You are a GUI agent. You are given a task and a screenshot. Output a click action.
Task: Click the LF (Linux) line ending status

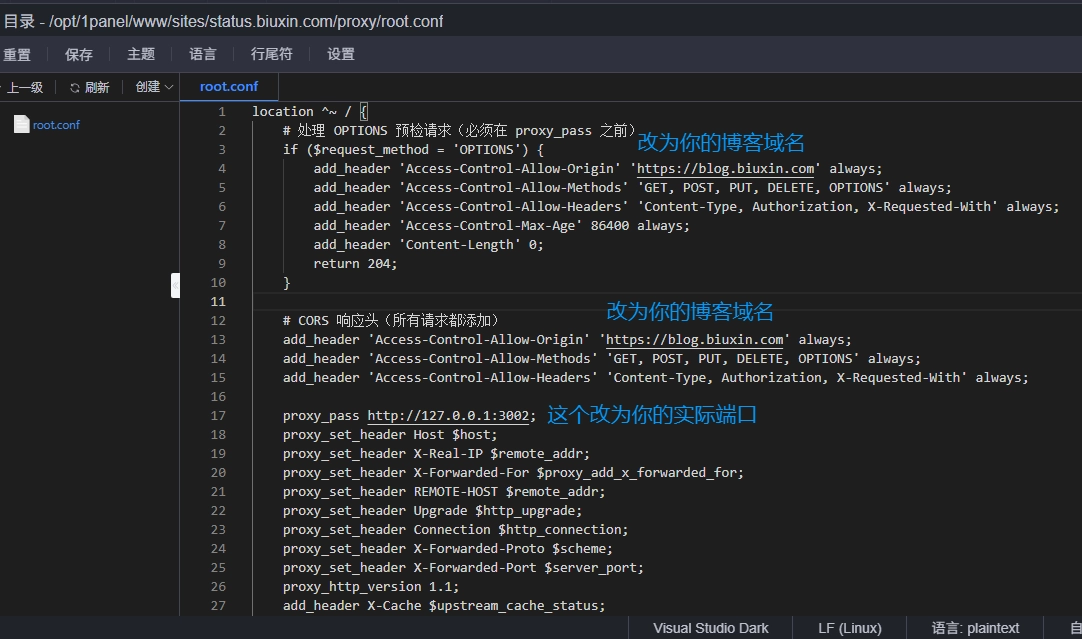coord(849,628)
